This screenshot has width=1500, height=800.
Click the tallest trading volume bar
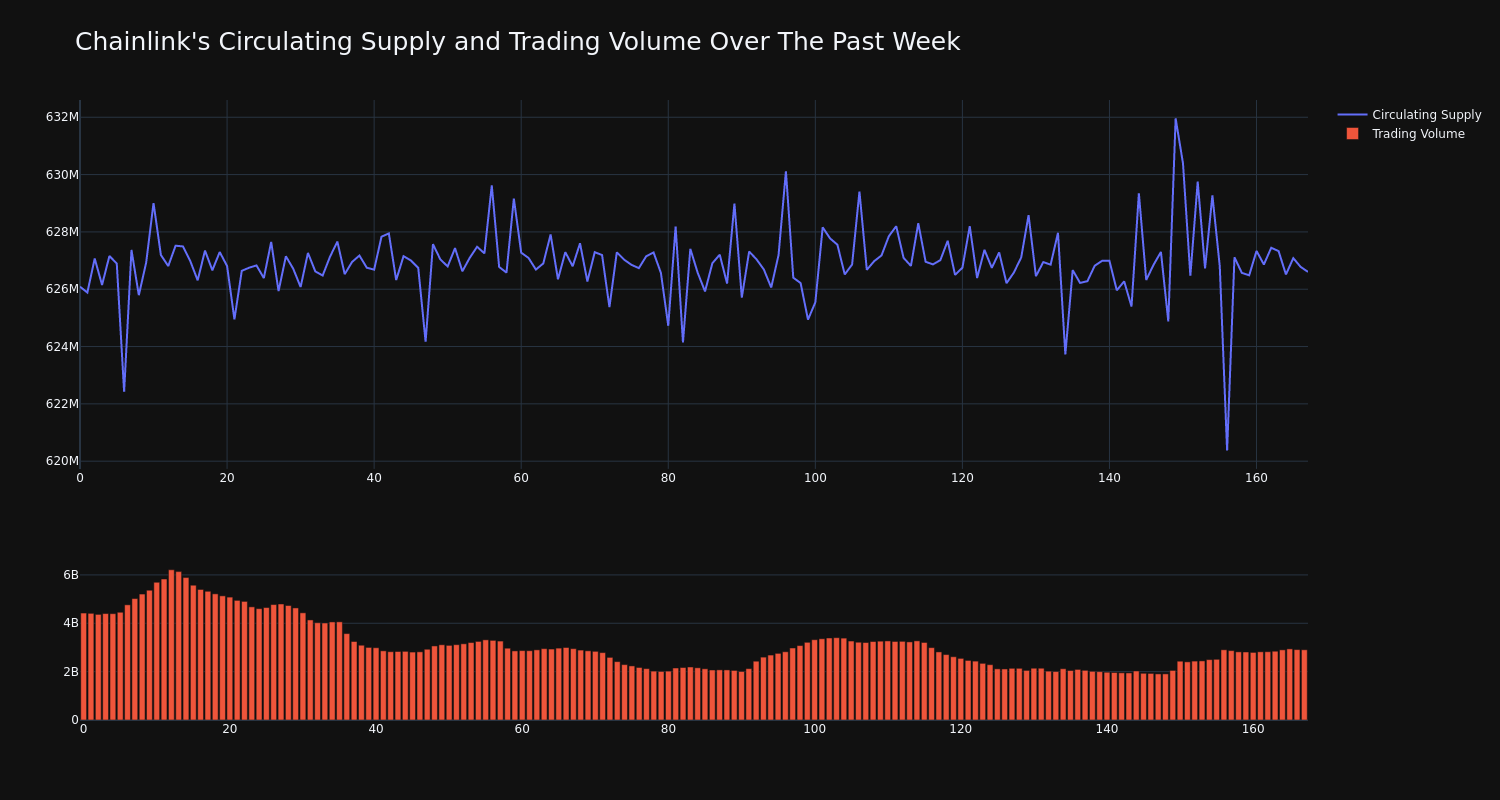[x=171, y=645]
